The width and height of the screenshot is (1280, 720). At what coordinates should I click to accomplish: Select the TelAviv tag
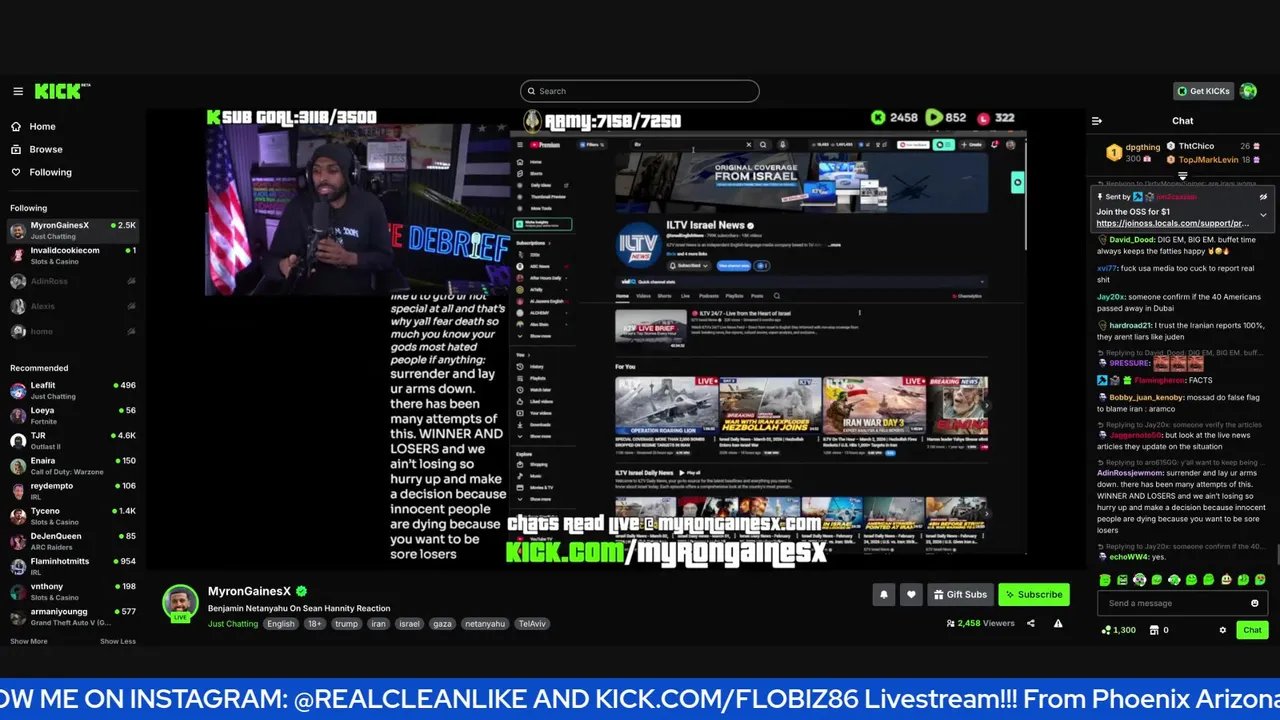(x=532, y=624)
